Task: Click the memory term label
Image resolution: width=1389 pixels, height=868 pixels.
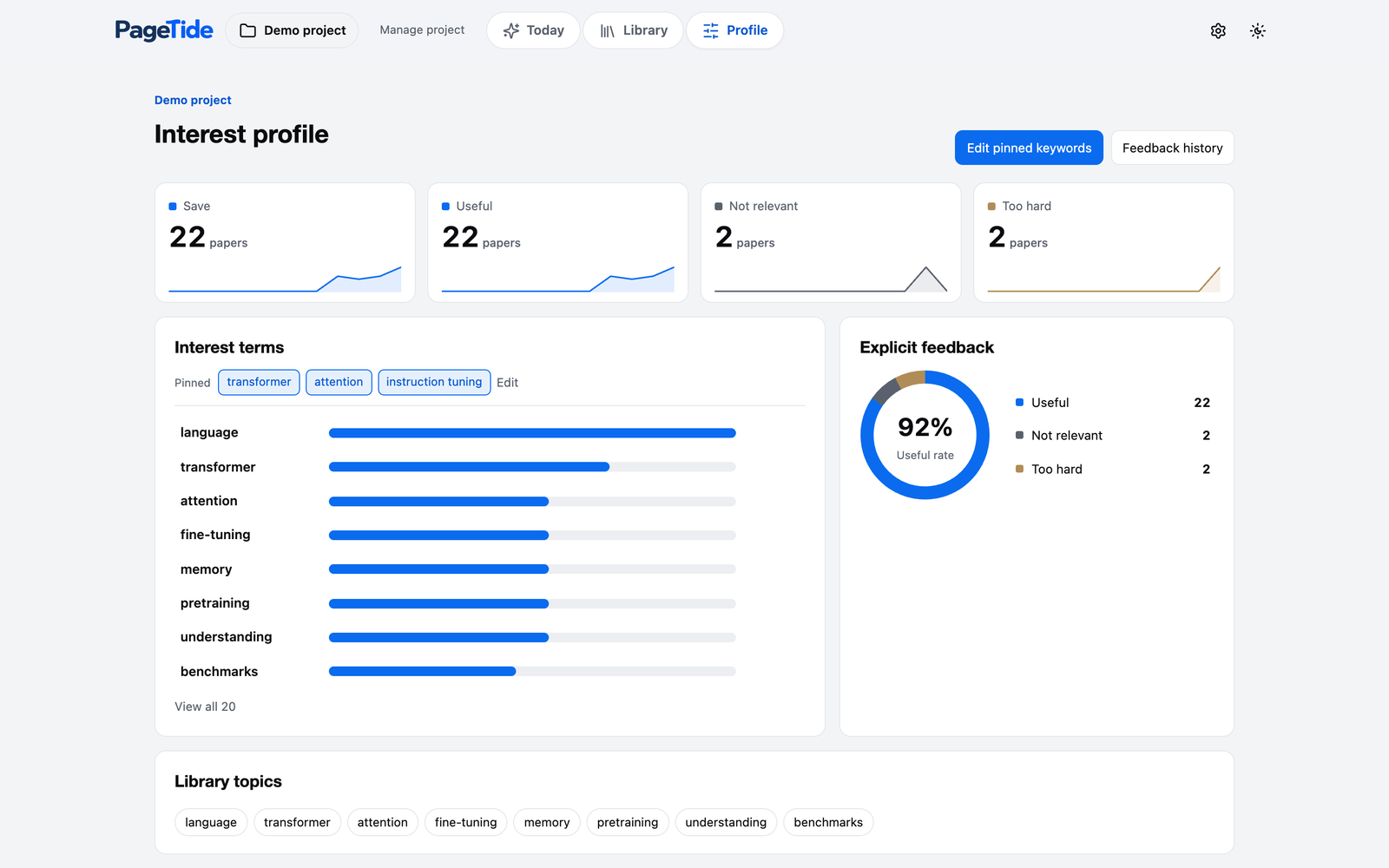Action: coord(206,569)
